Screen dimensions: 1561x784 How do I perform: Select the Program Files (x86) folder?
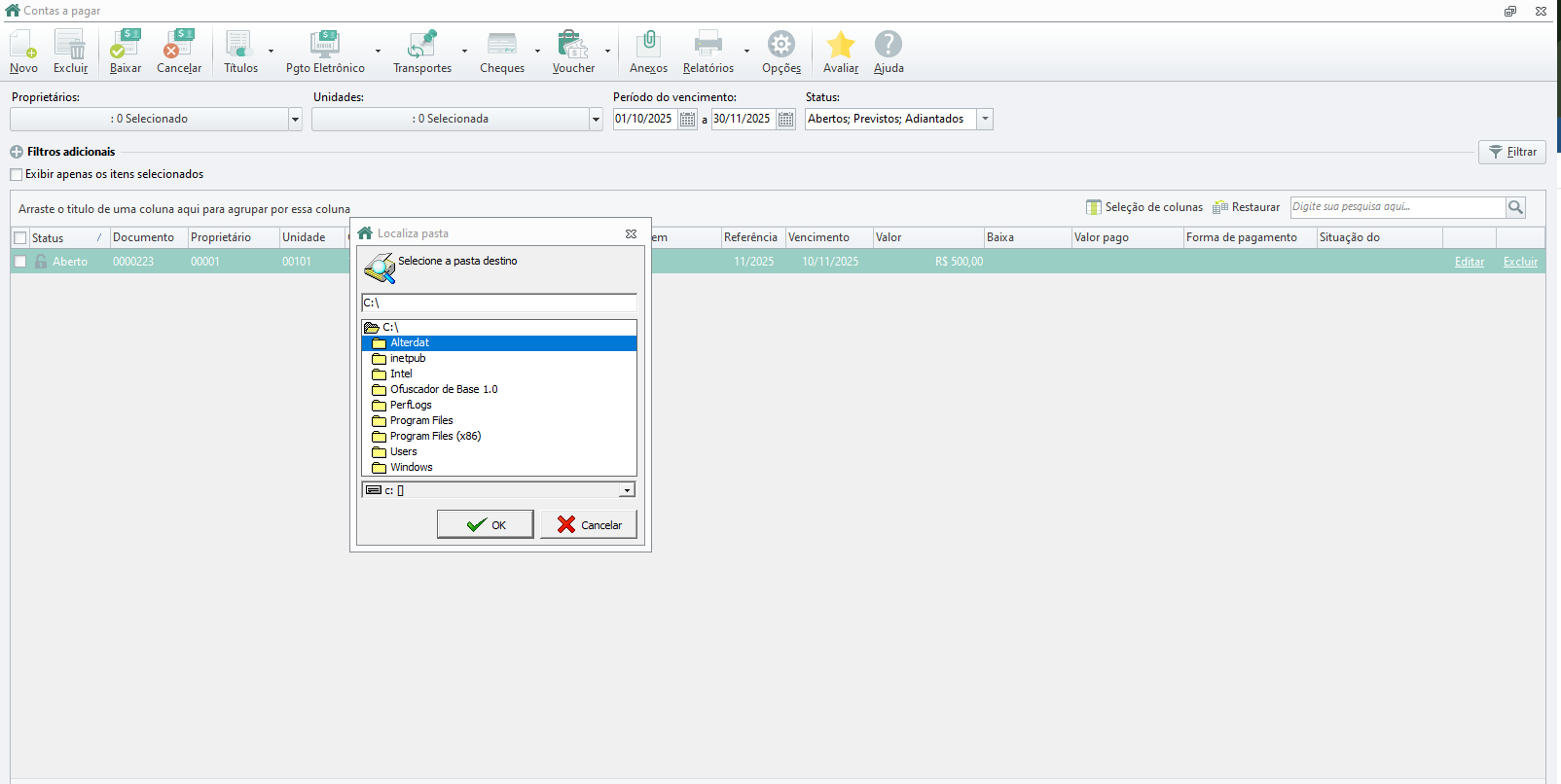(x=435, y=437)
